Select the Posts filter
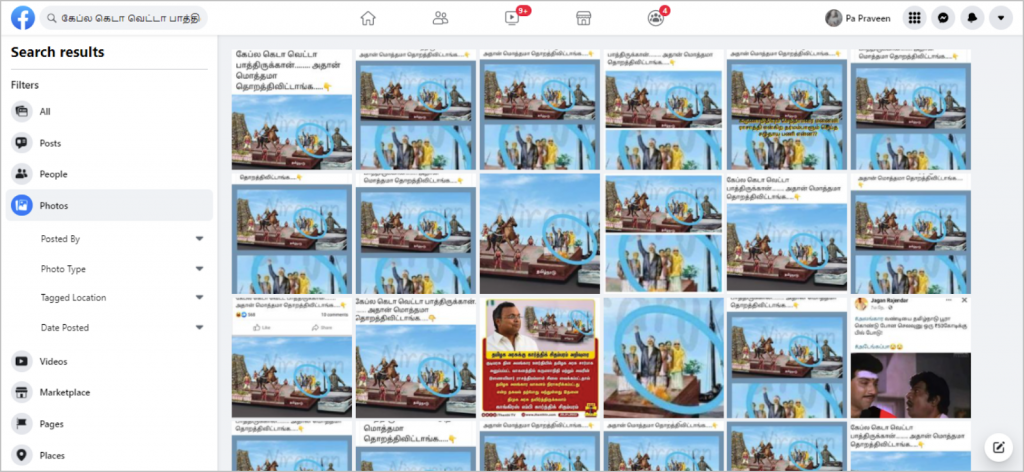Image resolution: width=1024 pixels, height=472 pixels. (x=109, y=143)
